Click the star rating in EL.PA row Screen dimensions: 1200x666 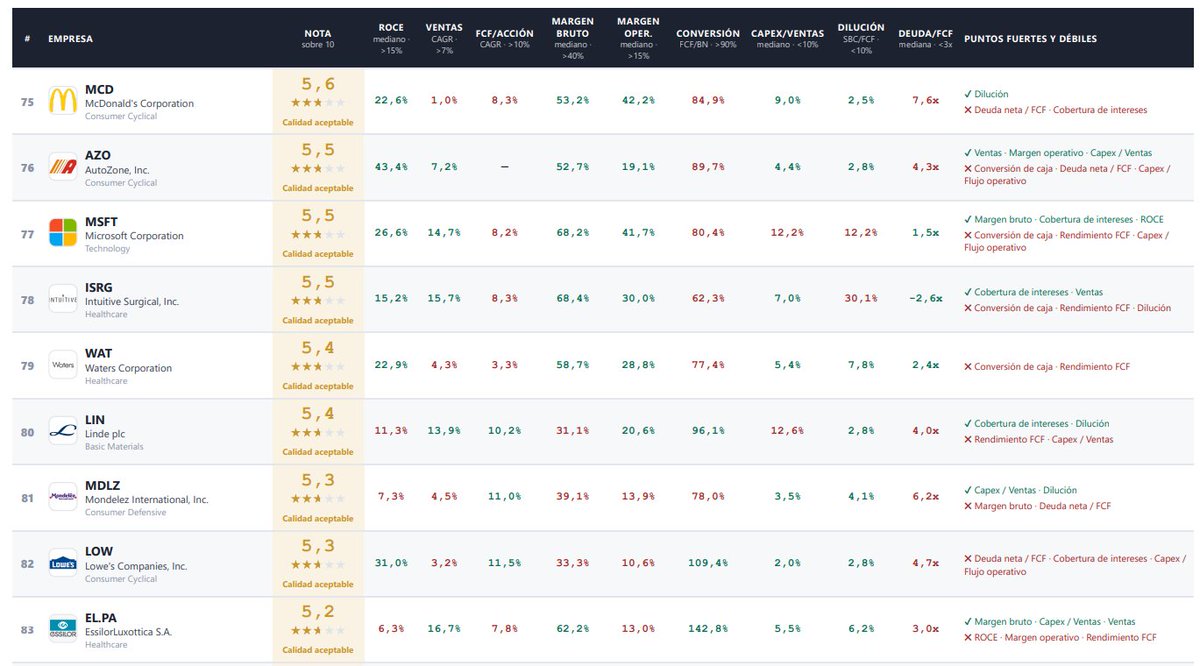pyautogui.click(x=318, y=631)
